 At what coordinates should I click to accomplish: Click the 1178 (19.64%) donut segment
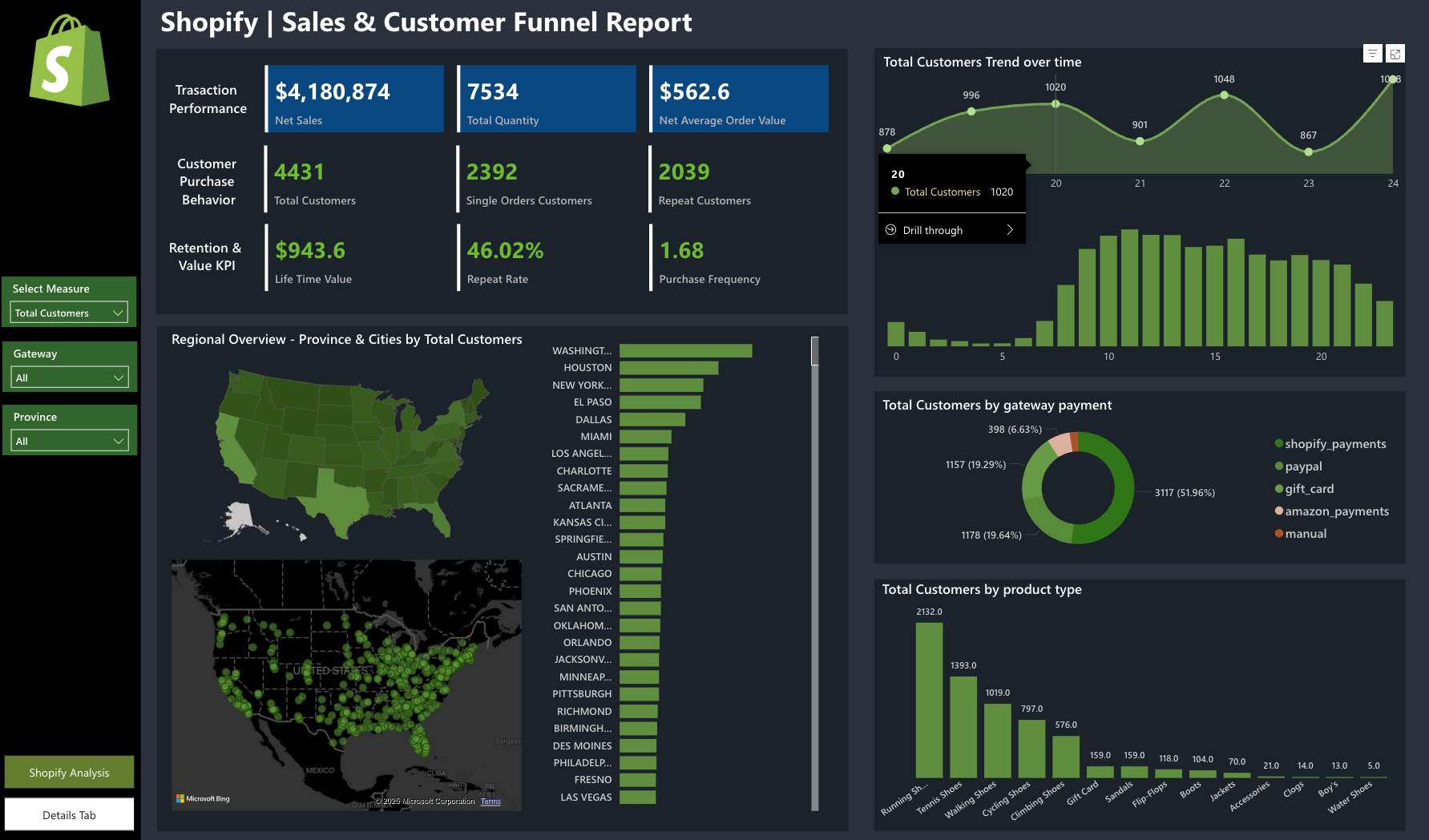coord(1046,525)
